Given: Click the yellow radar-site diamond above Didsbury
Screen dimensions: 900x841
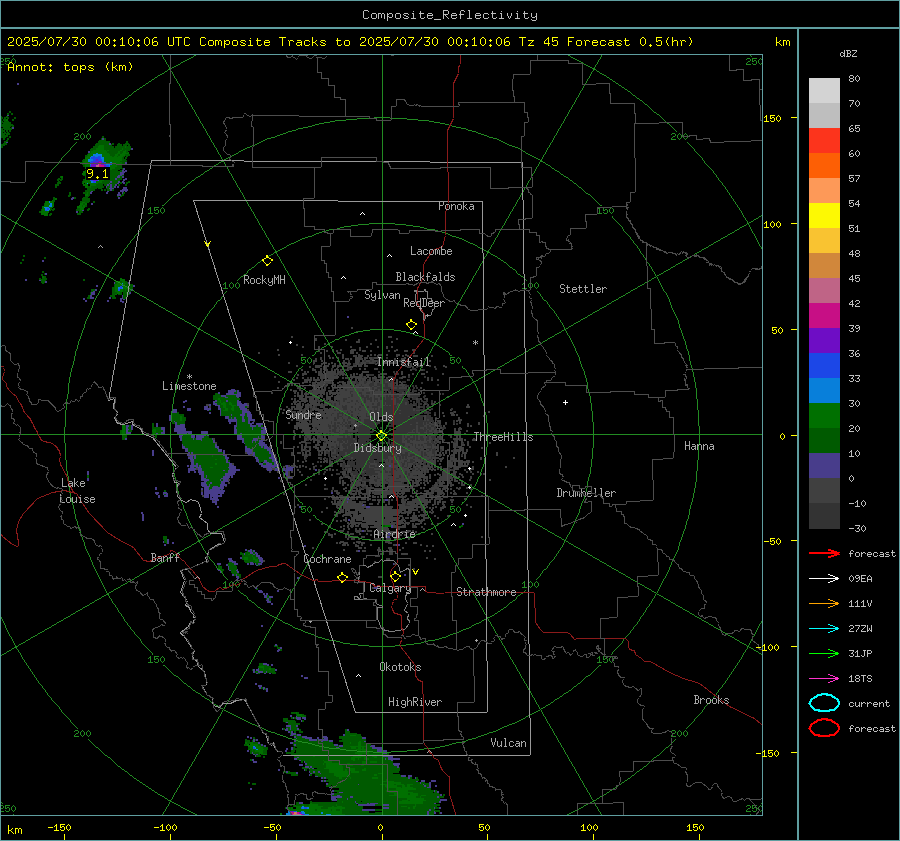Looking at the screenshot, I should [381, 436].
